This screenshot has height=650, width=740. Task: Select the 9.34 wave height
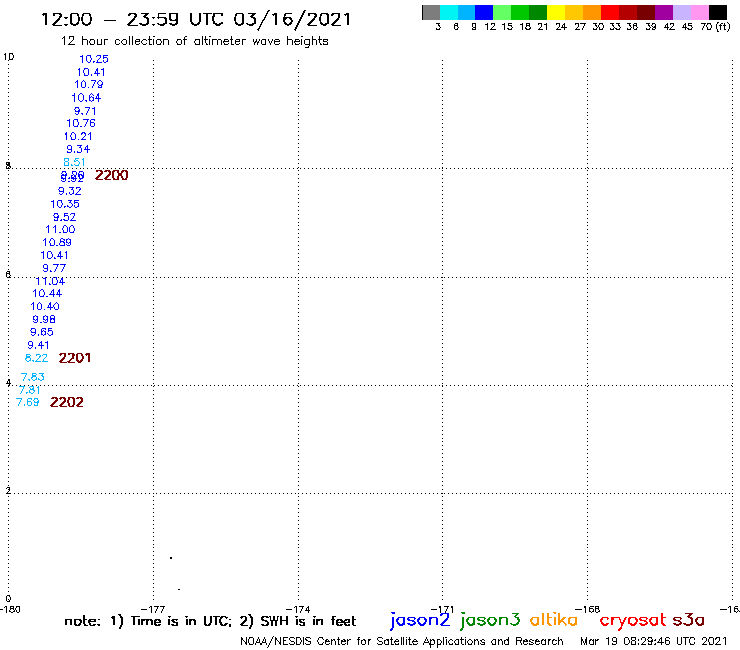[x=78, y=149]
